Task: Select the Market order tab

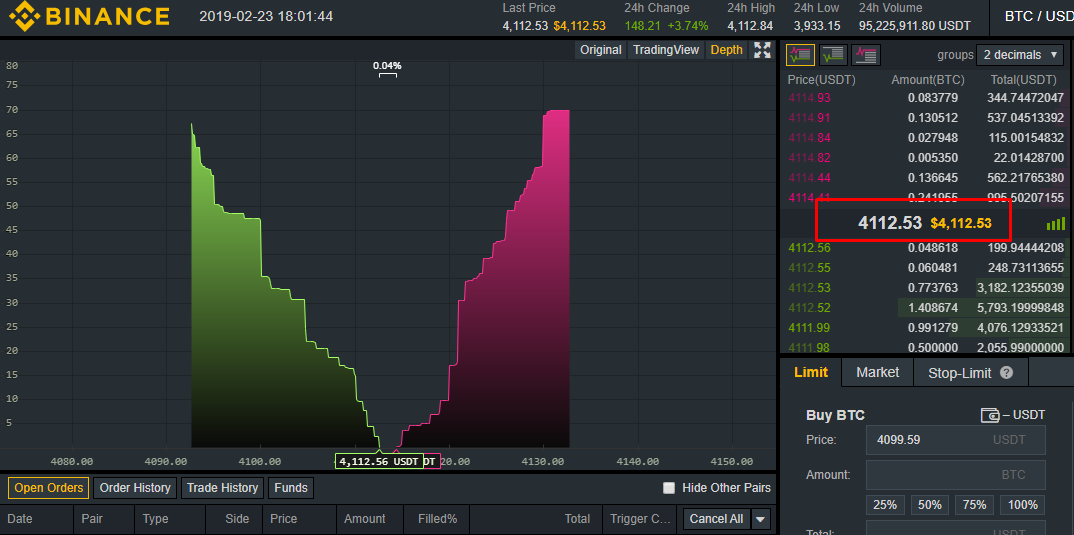Action: 877,373
